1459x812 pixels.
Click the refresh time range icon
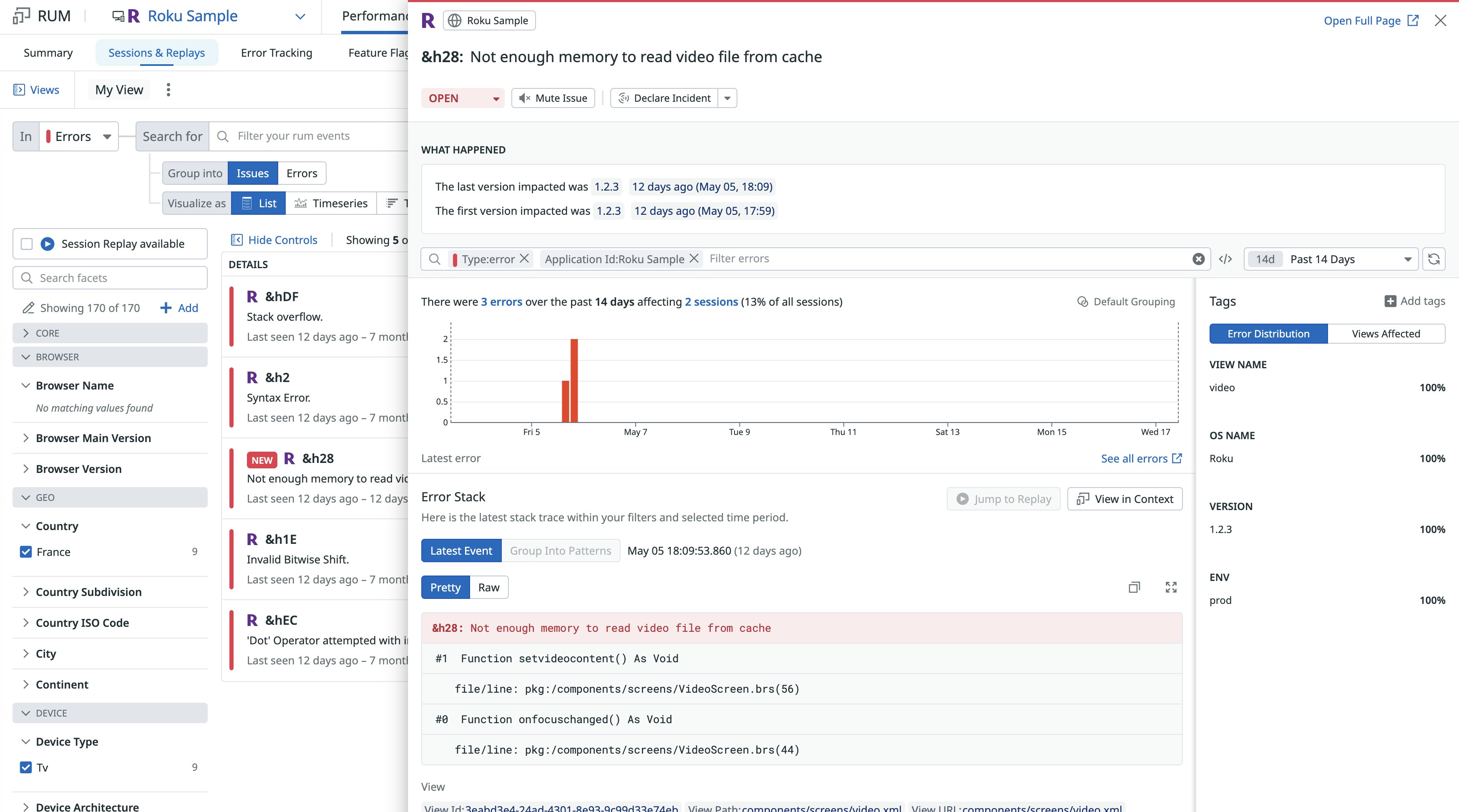[x=1434, y=259]
